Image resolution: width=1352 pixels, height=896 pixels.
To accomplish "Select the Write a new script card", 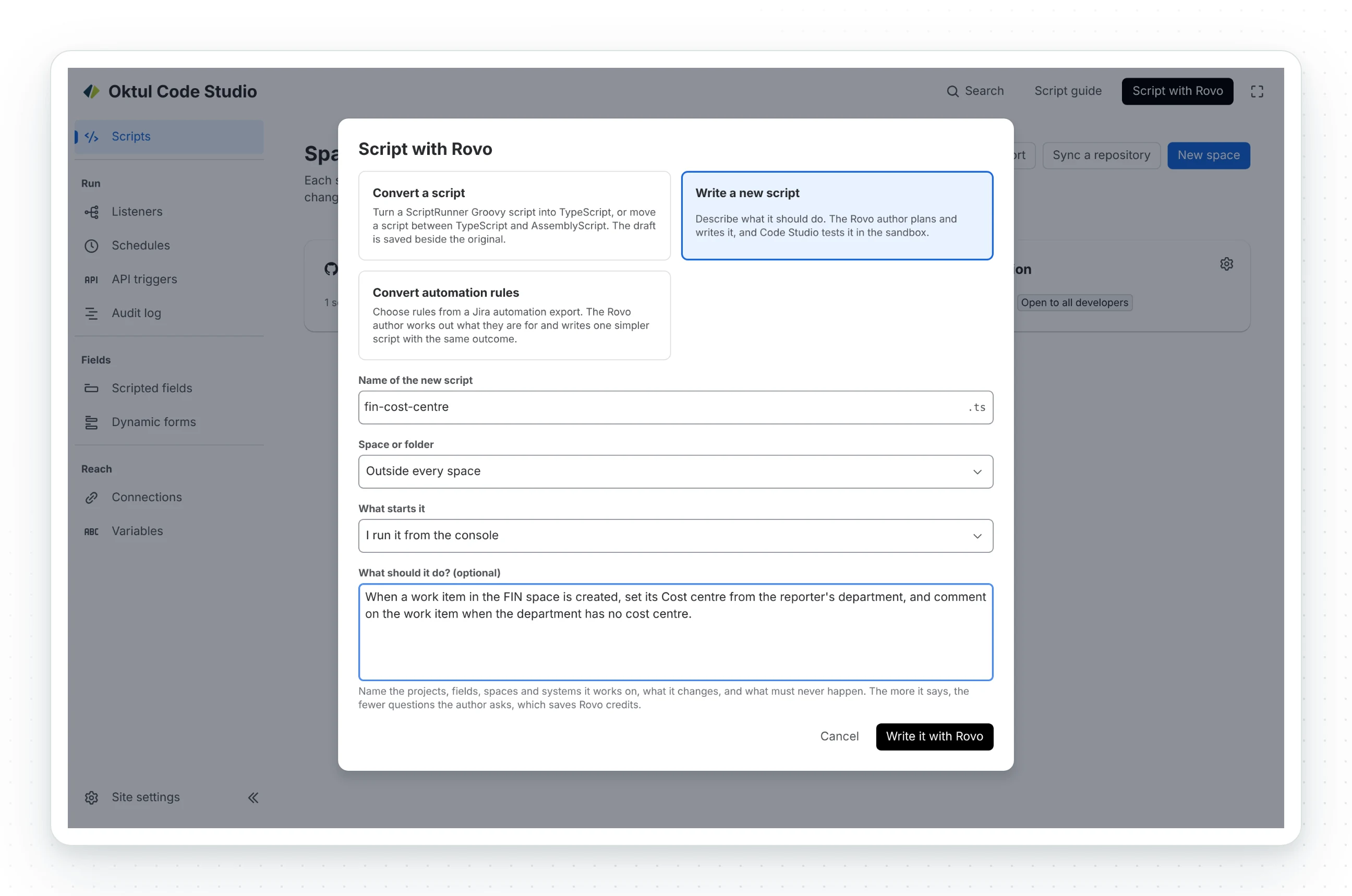I will coord(836,215).
